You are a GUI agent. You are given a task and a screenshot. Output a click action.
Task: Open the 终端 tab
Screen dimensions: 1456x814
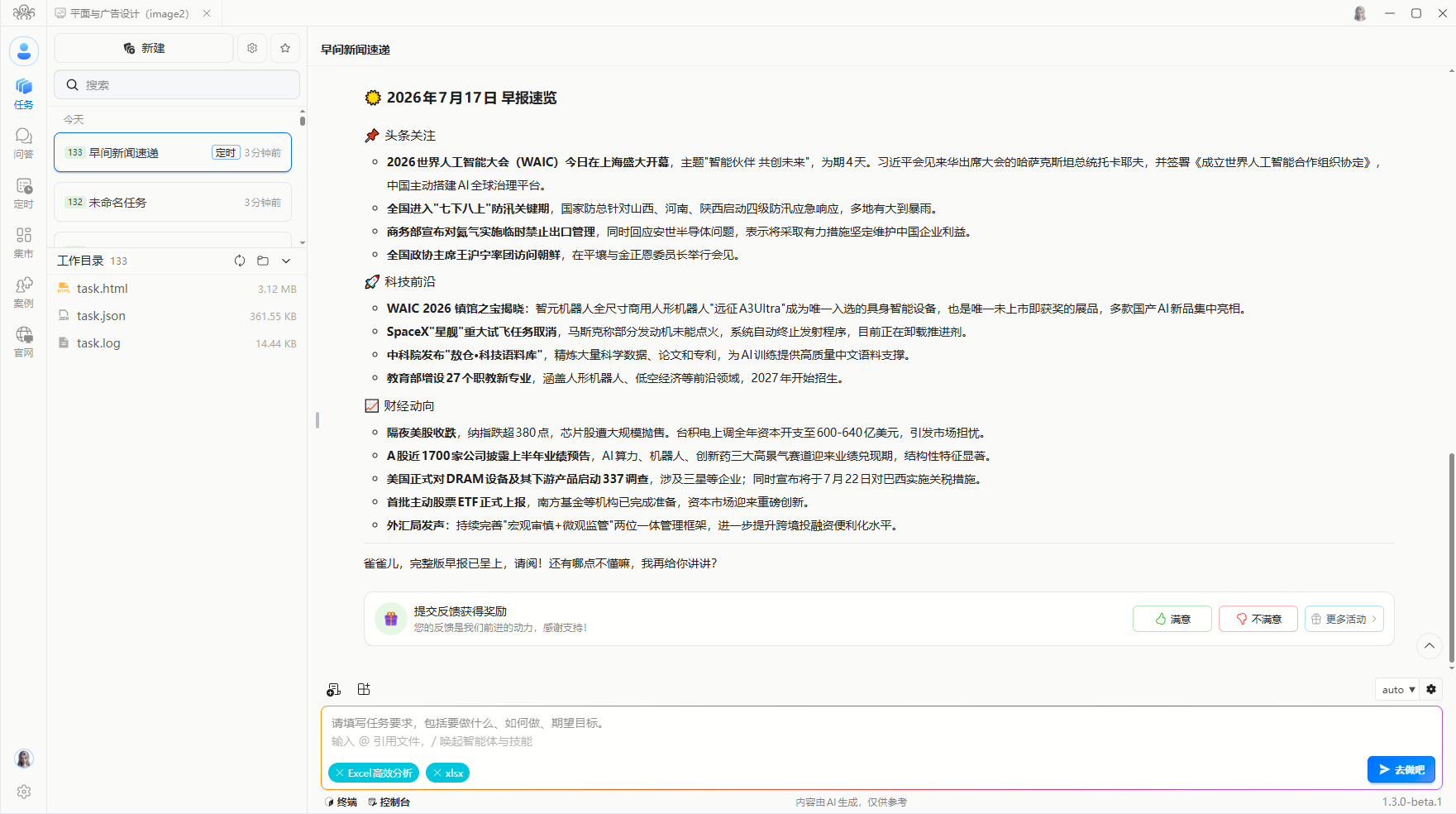tap(341, 802)
